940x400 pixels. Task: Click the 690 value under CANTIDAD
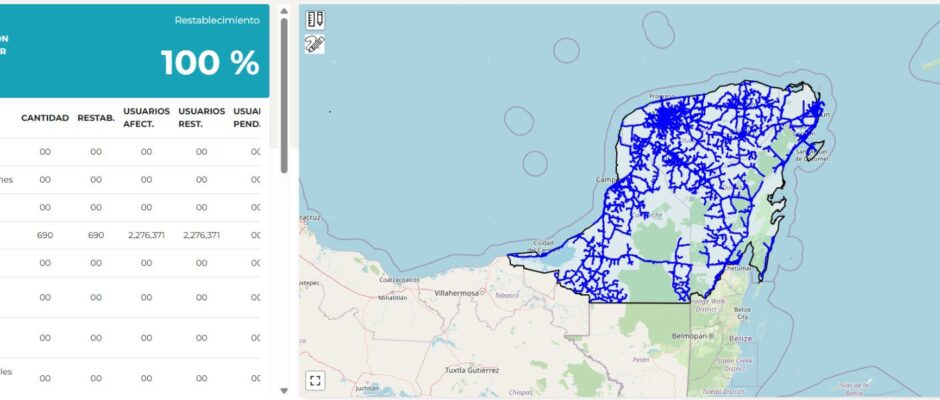click(45, 235)
